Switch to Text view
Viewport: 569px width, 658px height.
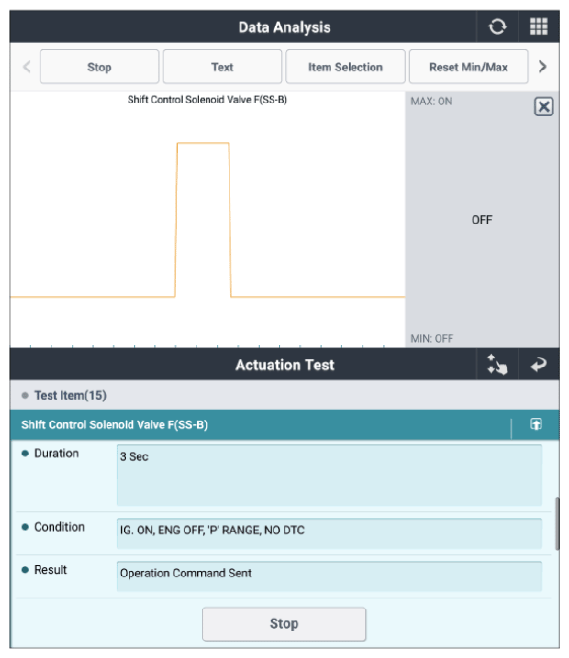tap(222, 67)
